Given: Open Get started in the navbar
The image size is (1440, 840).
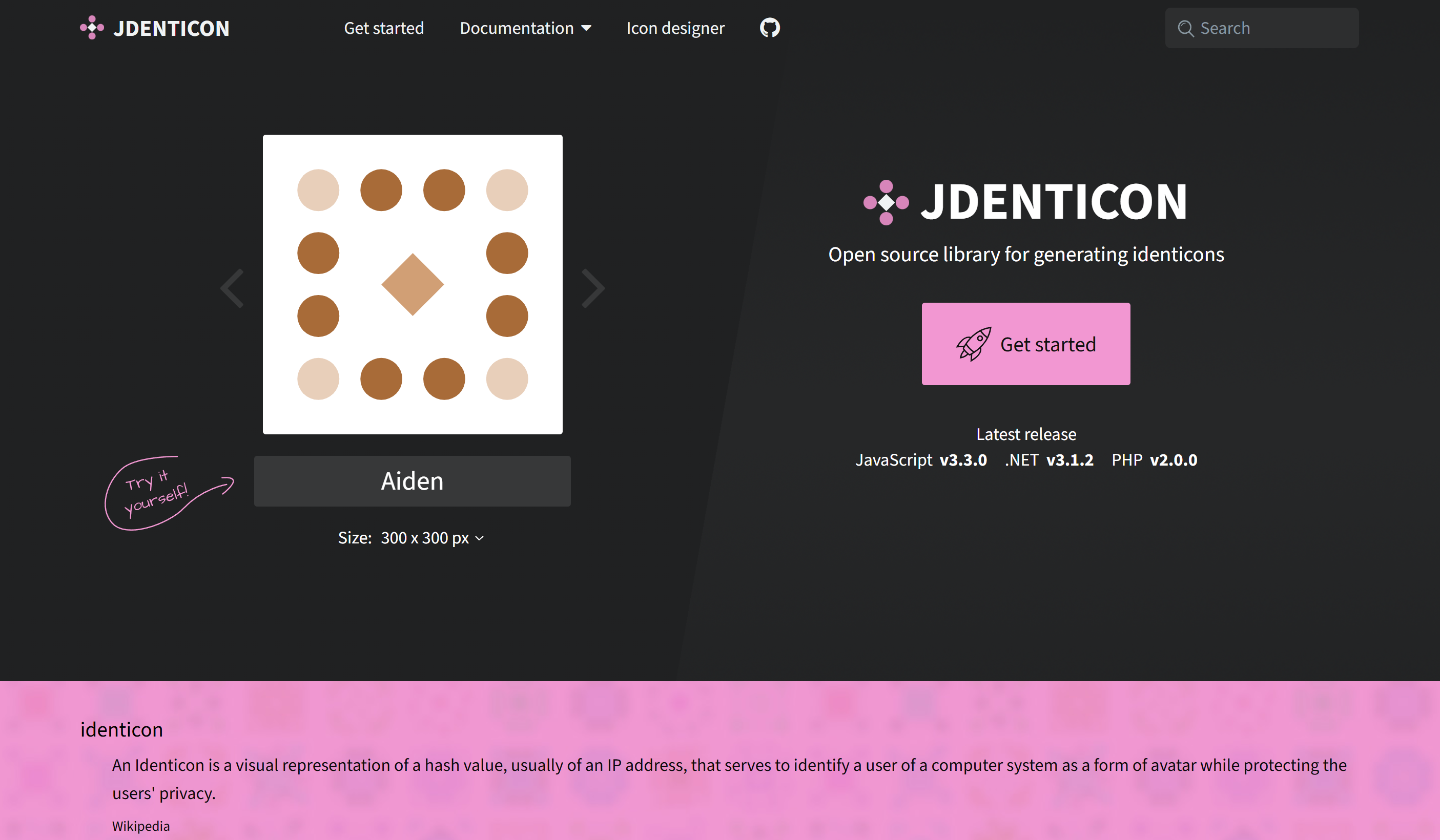Looking at the screenshot, I should point(383,28).
